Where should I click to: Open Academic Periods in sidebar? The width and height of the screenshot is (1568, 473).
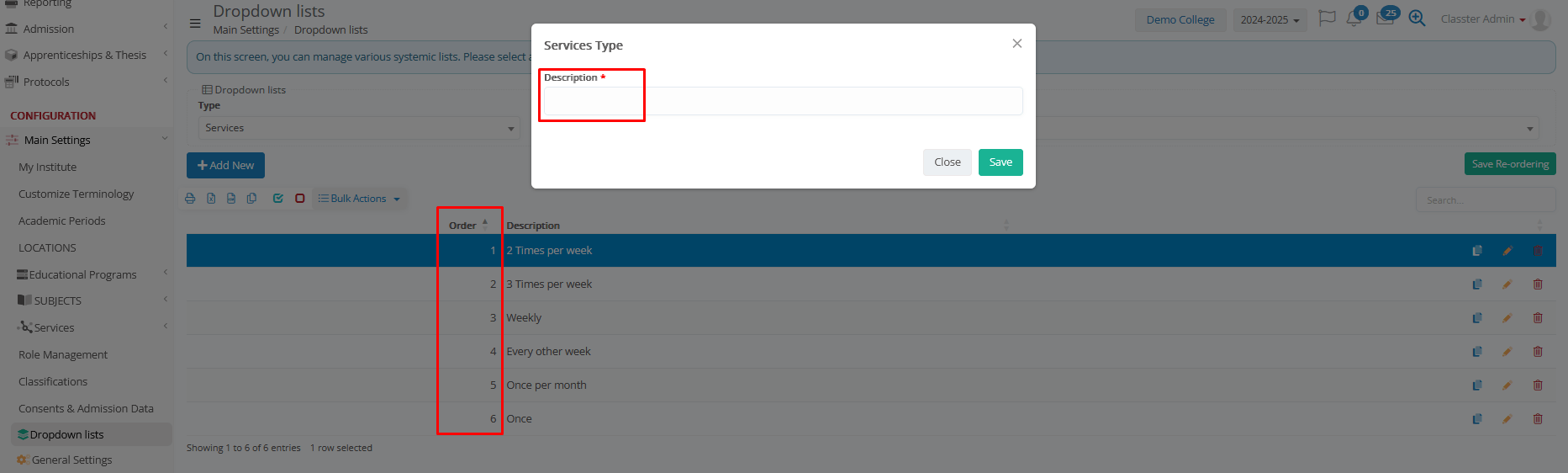click(x=62, y=221)
